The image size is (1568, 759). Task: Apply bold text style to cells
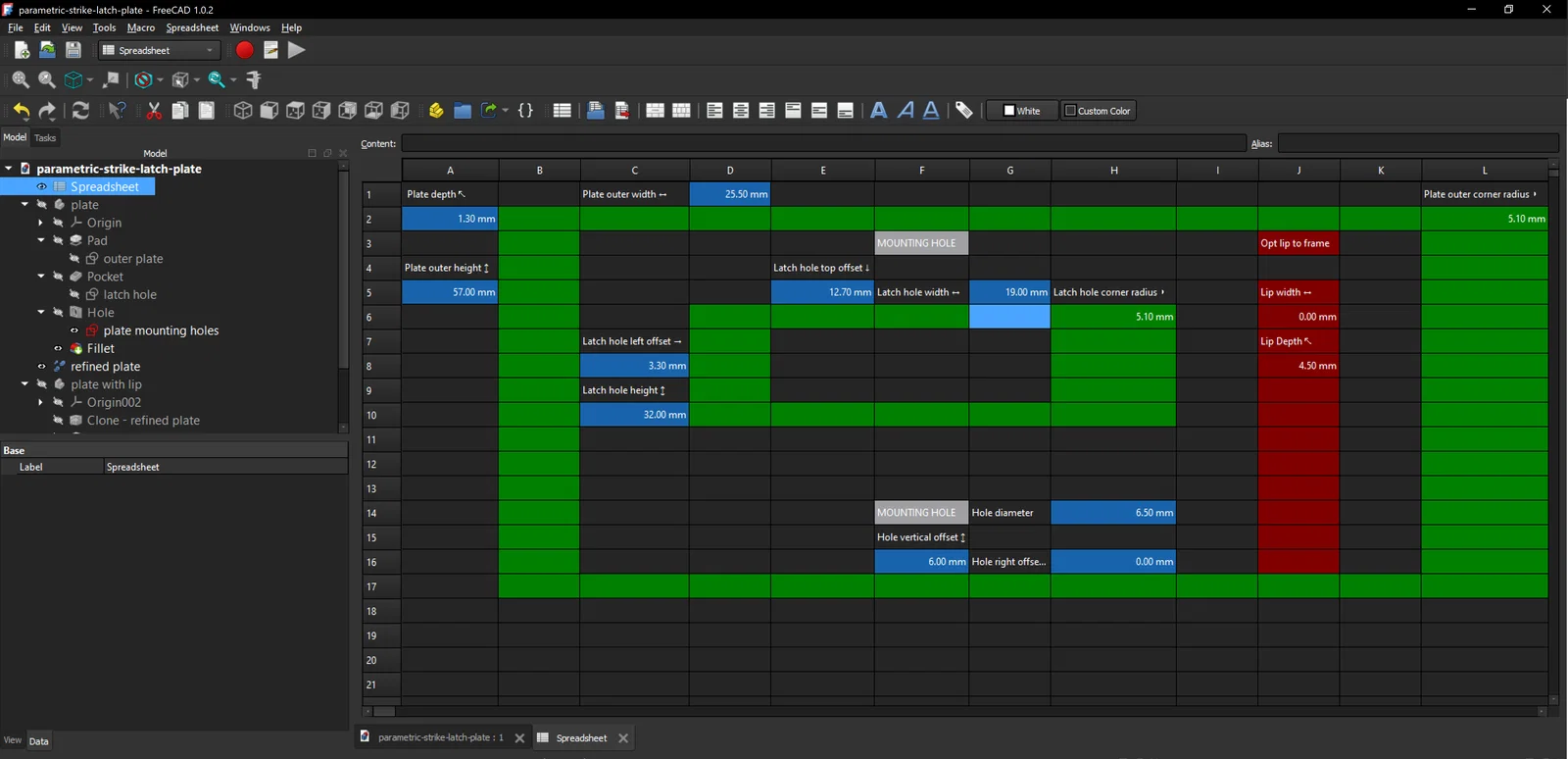click(879, 111)
